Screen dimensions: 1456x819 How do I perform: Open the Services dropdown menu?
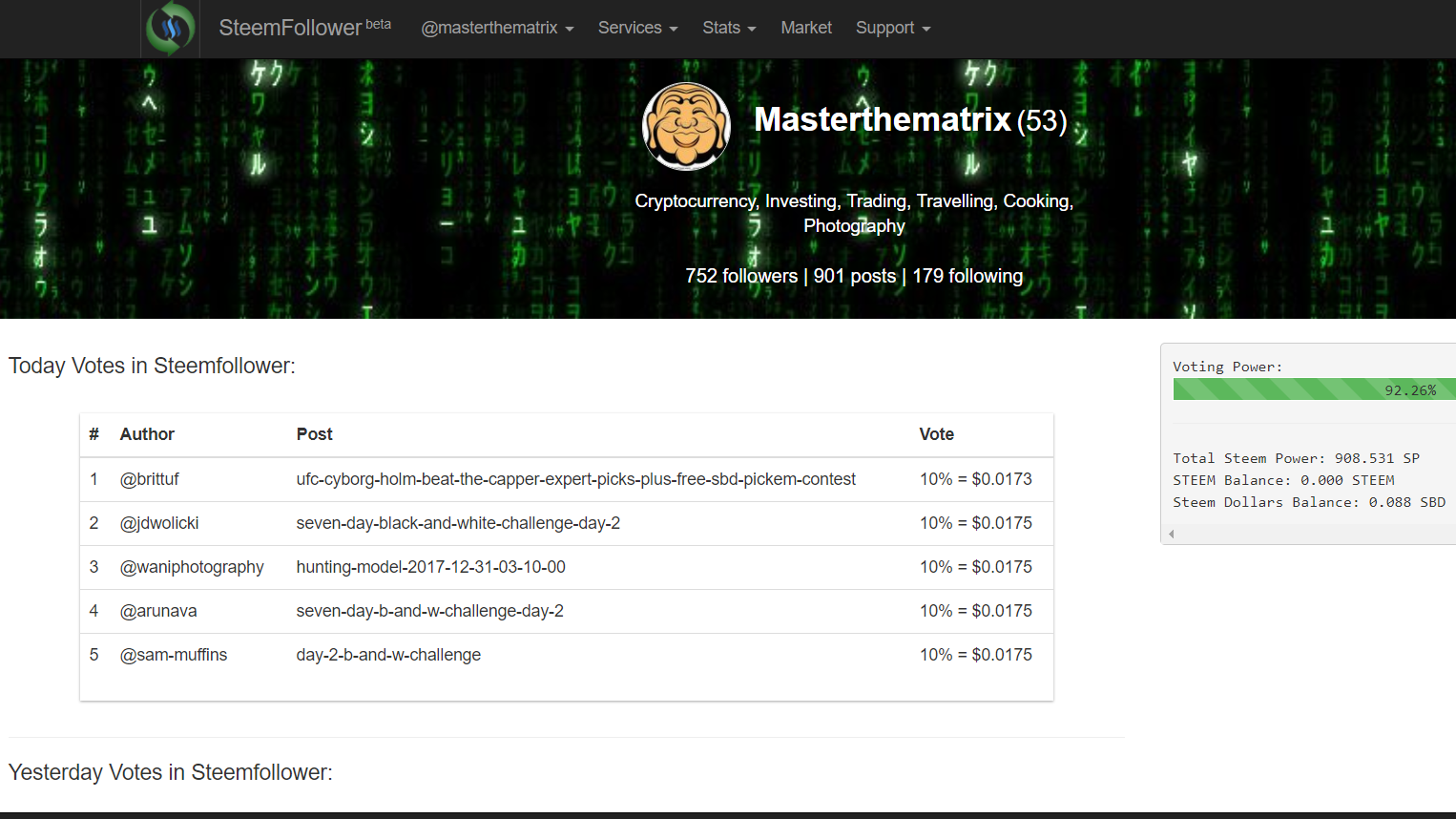point(637,28)
